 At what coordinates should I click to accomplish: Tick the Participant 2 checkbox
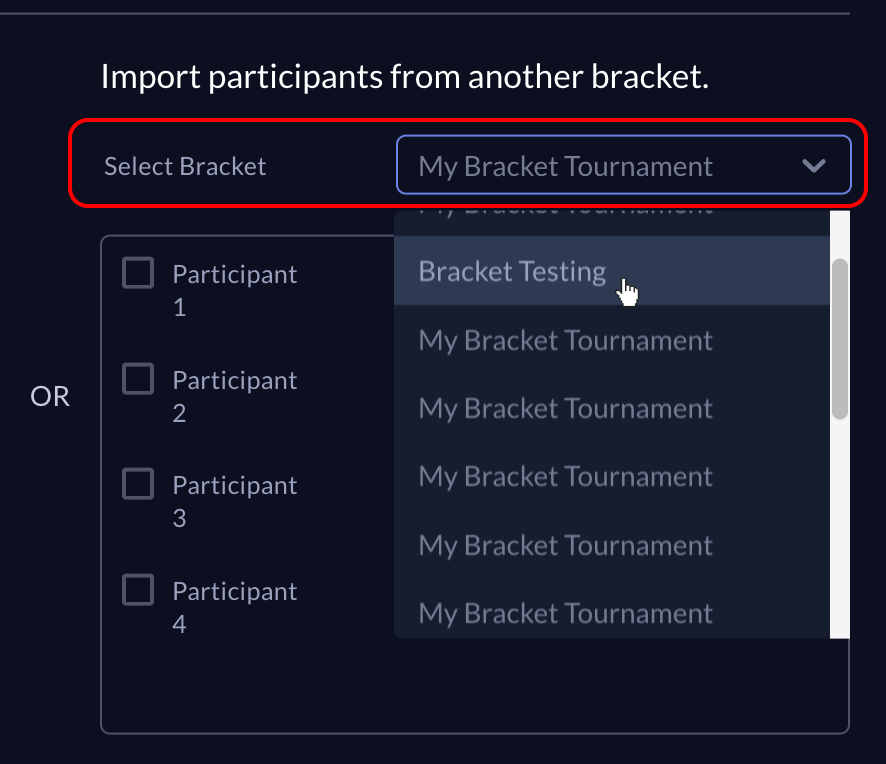coord(138,379)
